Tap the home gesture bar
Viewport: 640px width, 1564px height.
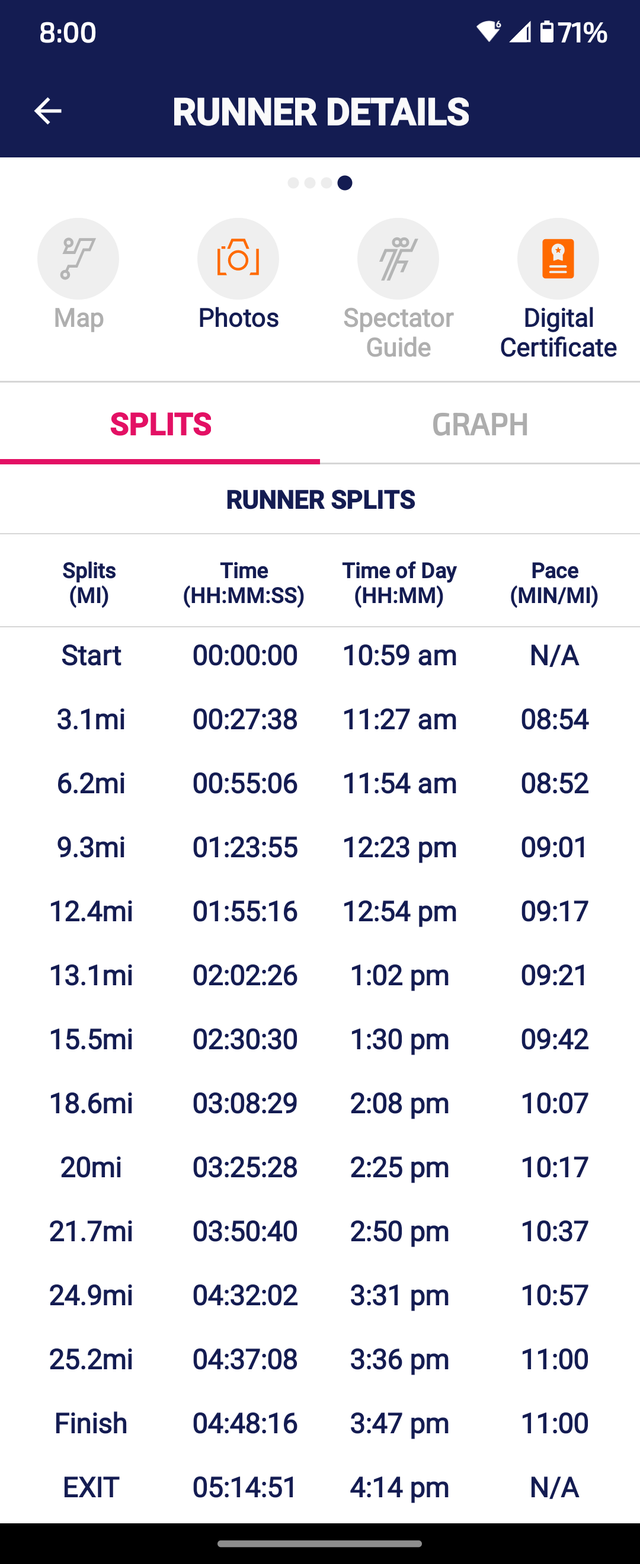320,1544
